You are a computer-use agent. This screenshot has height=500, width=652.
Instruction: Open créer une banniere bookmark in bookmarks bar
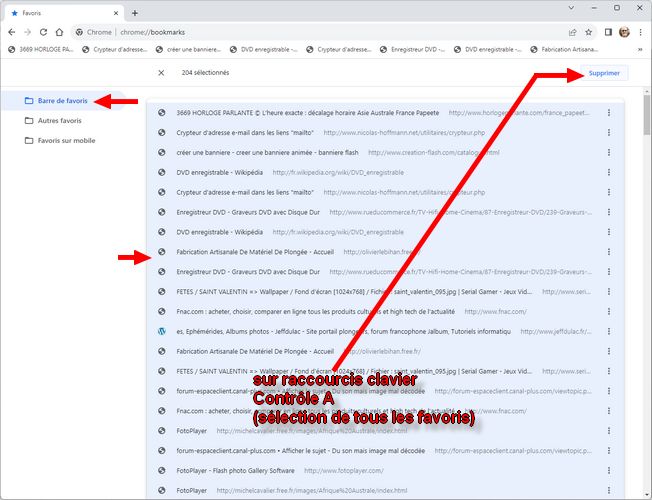[188, 50]
